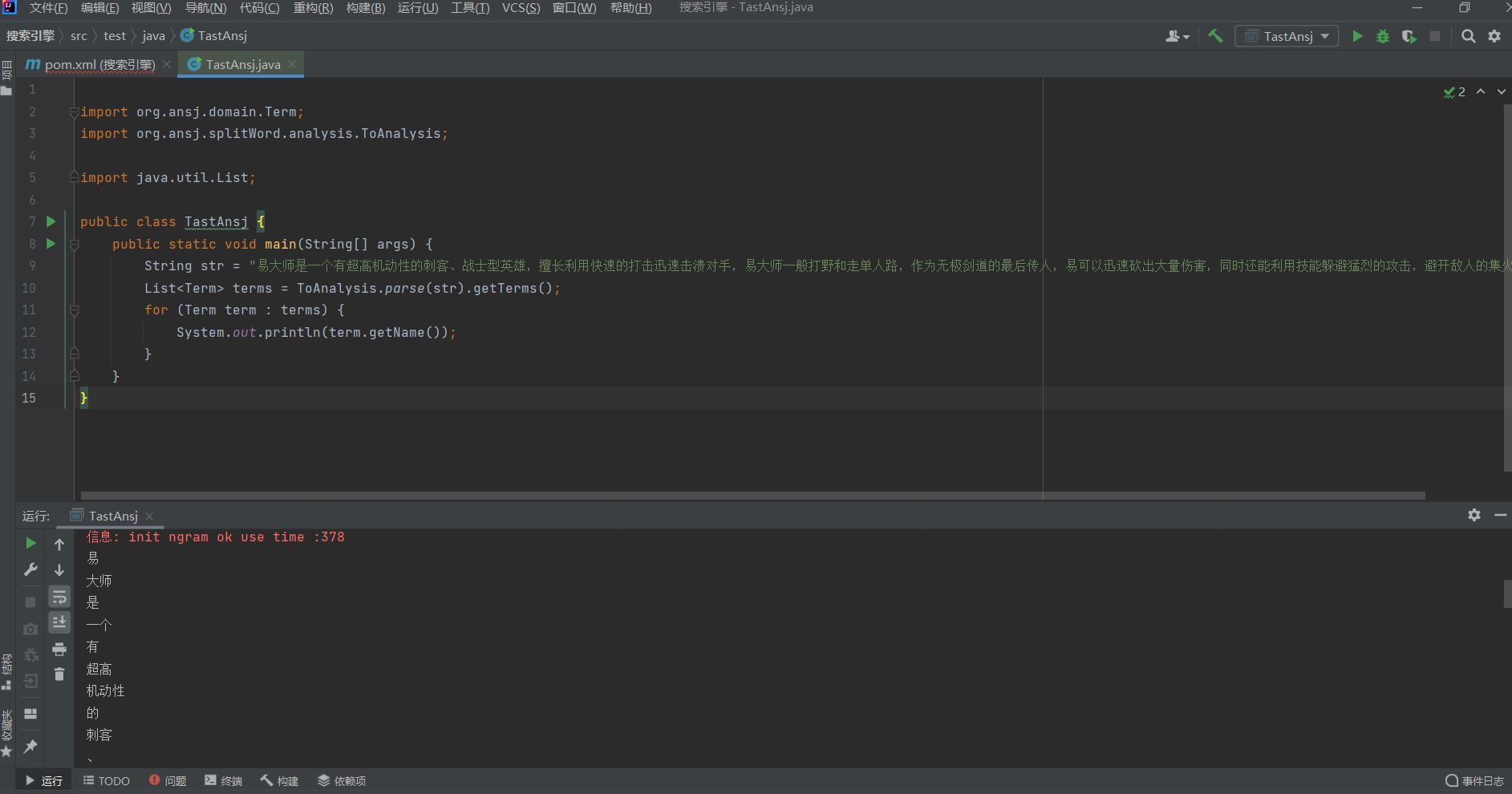Viewport: 1512px width, 794px height.
Task: Run TastAnsj with the green toolbar play button
Action: tap(1357, 36)
